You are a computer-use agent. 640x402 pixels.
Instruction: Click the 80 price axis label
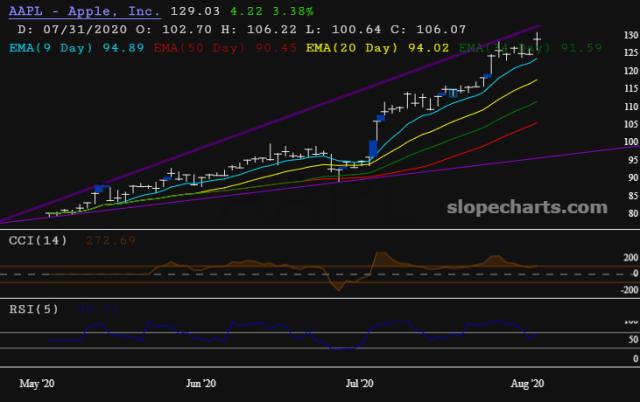(x=633, y=213)
